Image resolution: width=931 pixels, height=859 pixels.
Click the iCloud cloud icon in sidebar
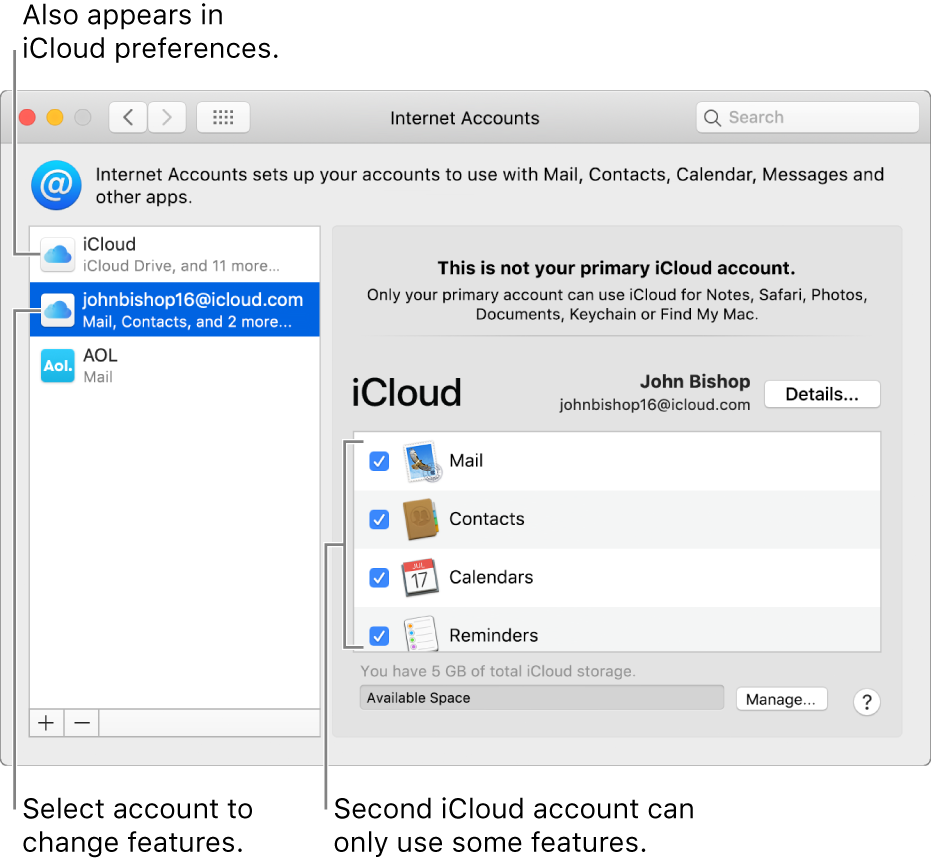57,254
